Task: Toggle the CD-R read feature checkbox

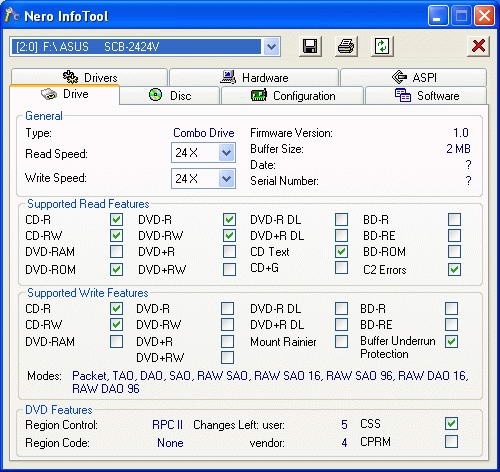Action: coord(116,220)
